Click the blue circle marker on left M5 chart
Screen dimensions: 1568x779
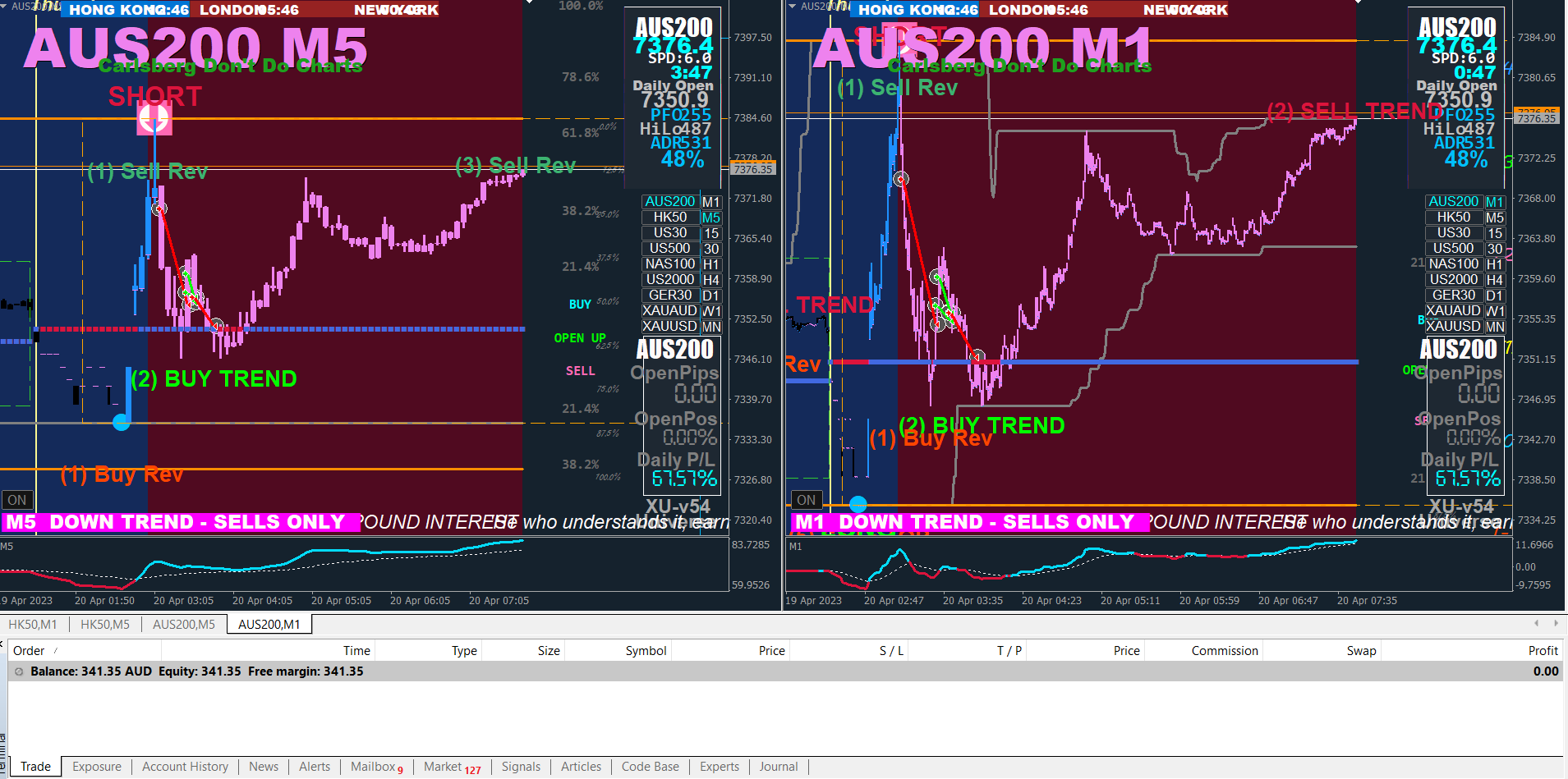pos(122,423)
